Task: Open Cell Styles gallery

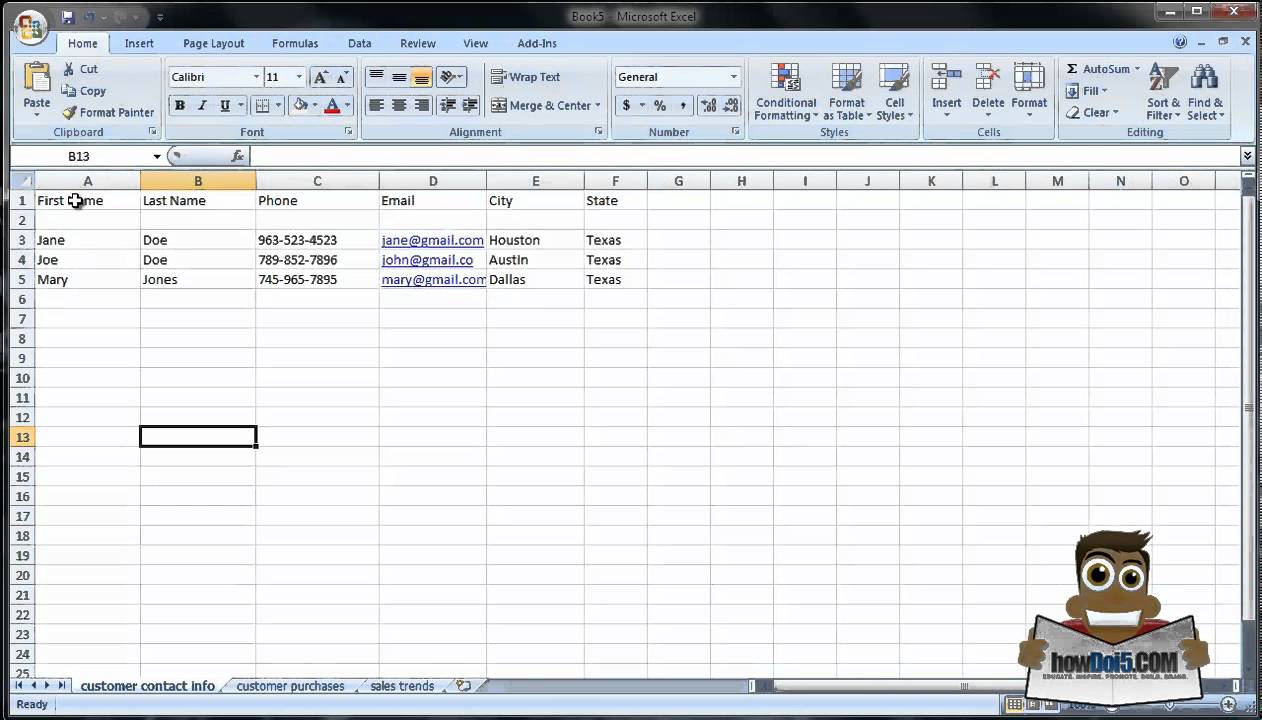Action: [894, 92]
